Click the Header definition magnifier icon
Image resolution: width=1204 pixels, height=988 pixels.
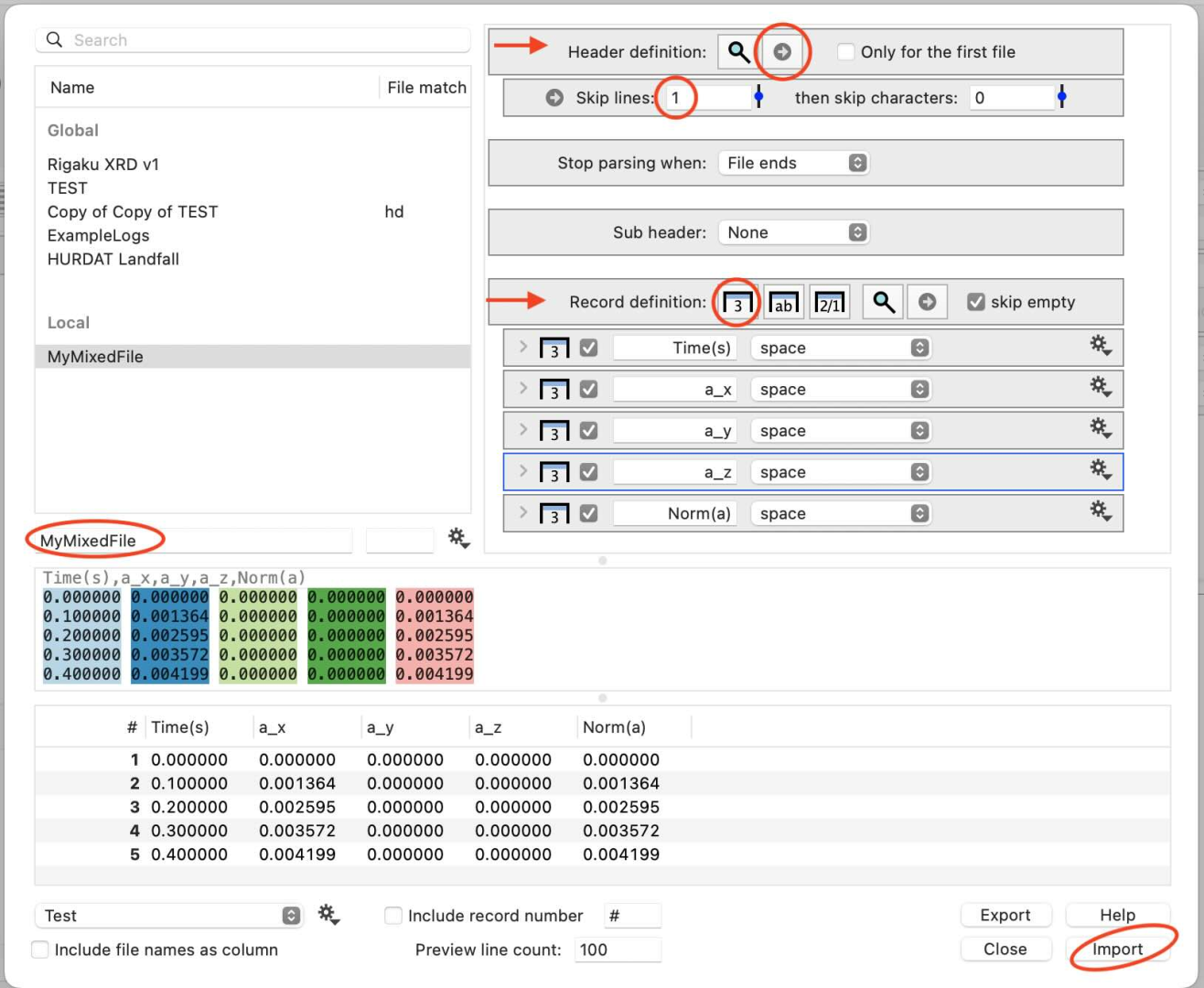pyautogui.click(x=737, y=52)
